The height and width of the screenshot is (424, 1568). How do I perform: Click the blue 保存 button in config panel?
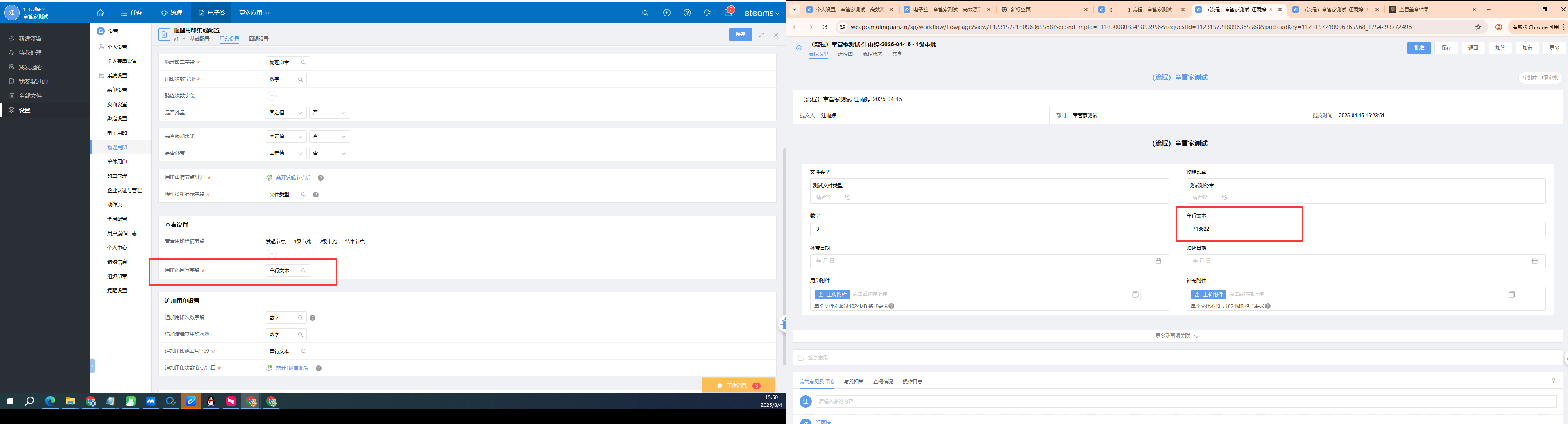[x=740, y=35]
